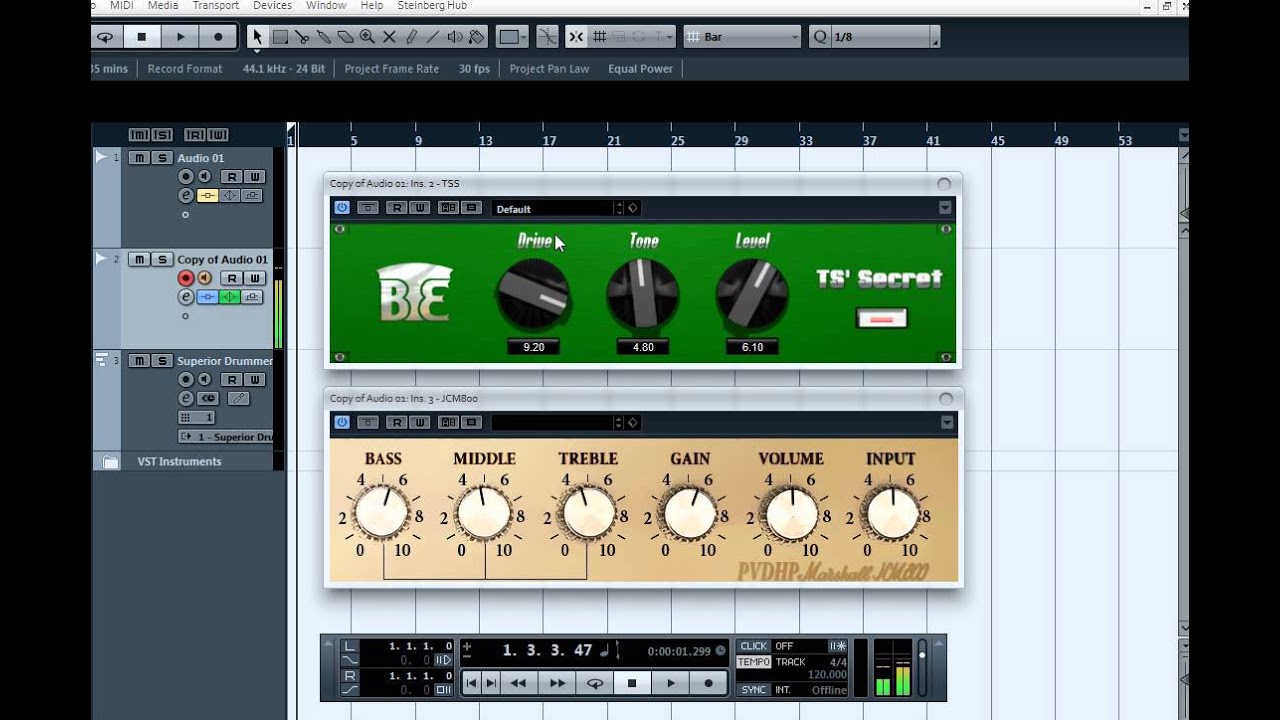This screenshot has width=1280, height=720.
Task: Open the 1/8 quantize preset dropdown
Action: click(876, 37)
